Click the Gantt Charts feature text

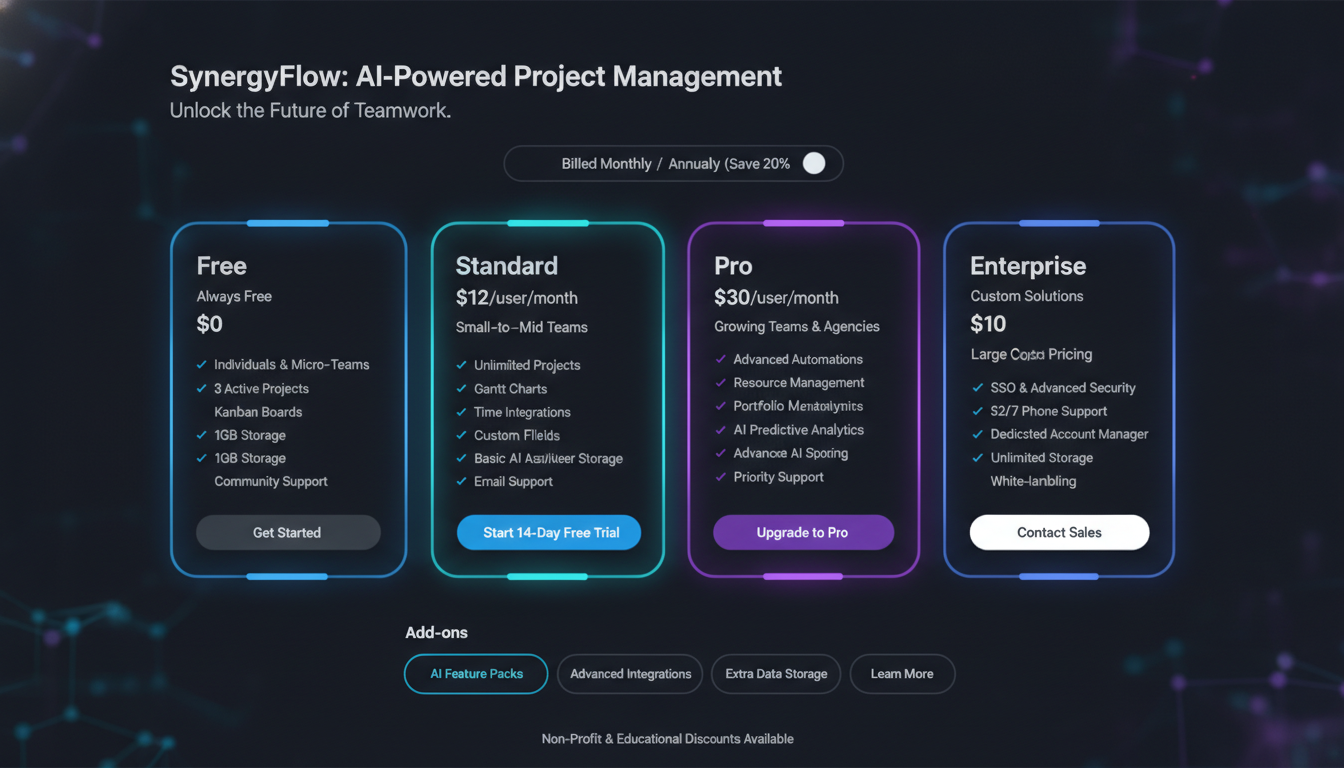point(510,388)
